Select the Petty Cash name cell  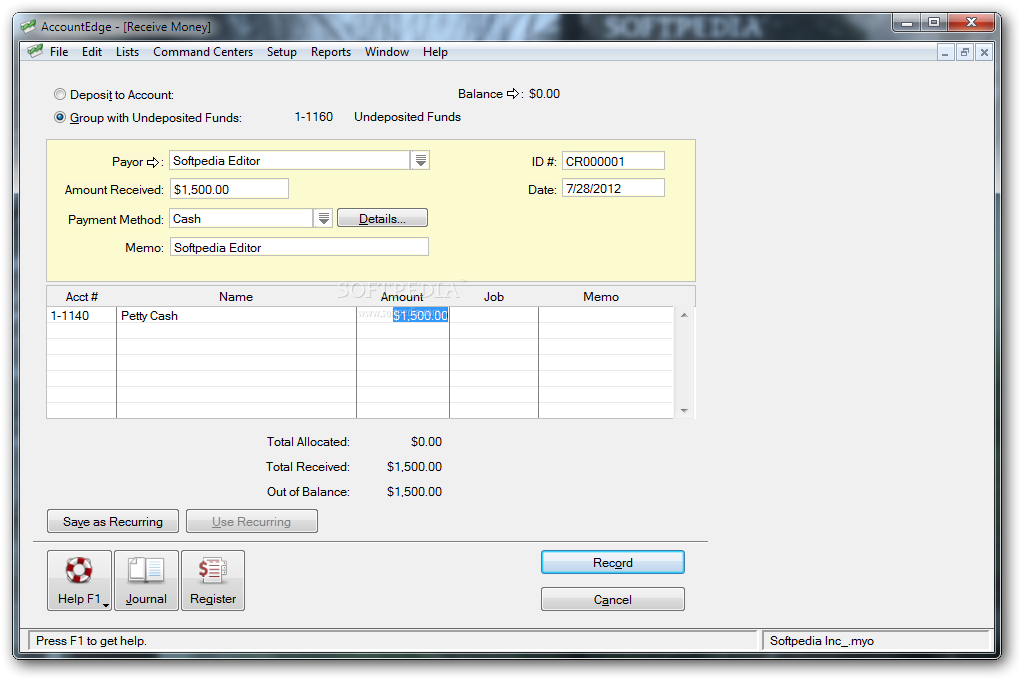(237, 316)
